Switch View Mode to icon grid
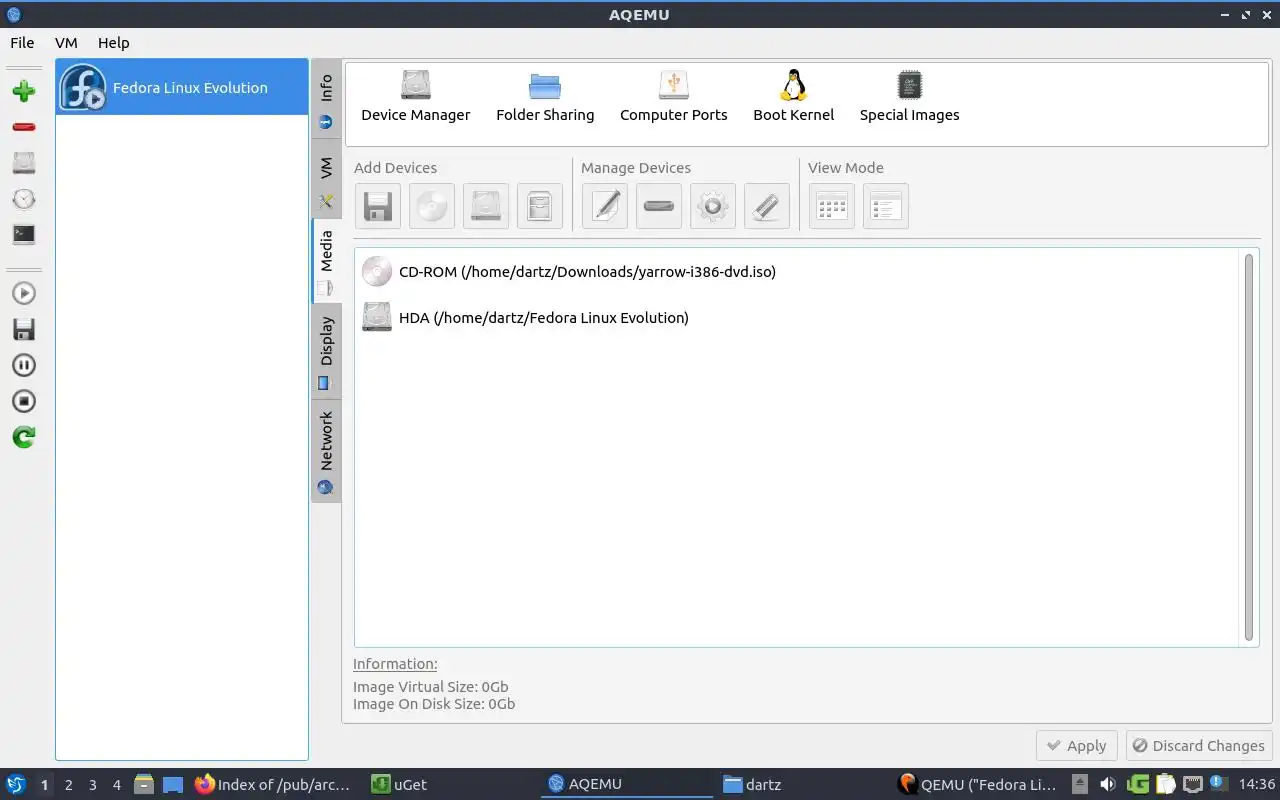The height and width of the screenshot is (800, 1280). click(x=832, y=206)
